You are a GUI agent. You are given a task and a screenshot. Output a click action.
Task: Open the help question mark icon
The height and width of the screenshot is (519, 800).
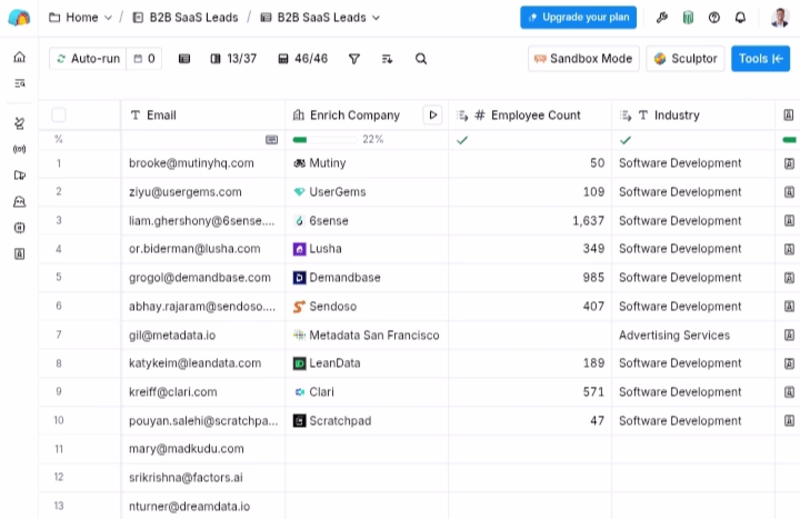(x=714, y=18)
